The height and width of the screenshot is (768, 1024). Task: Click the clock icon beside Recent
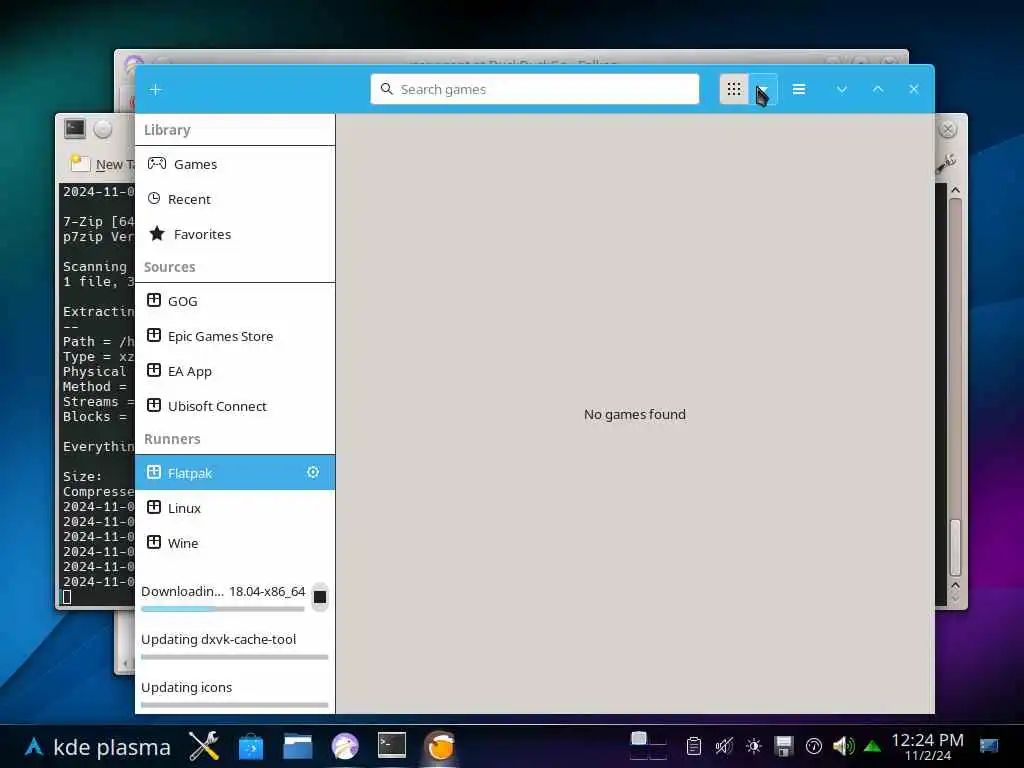pyautogui.click(x=153, y=199)
